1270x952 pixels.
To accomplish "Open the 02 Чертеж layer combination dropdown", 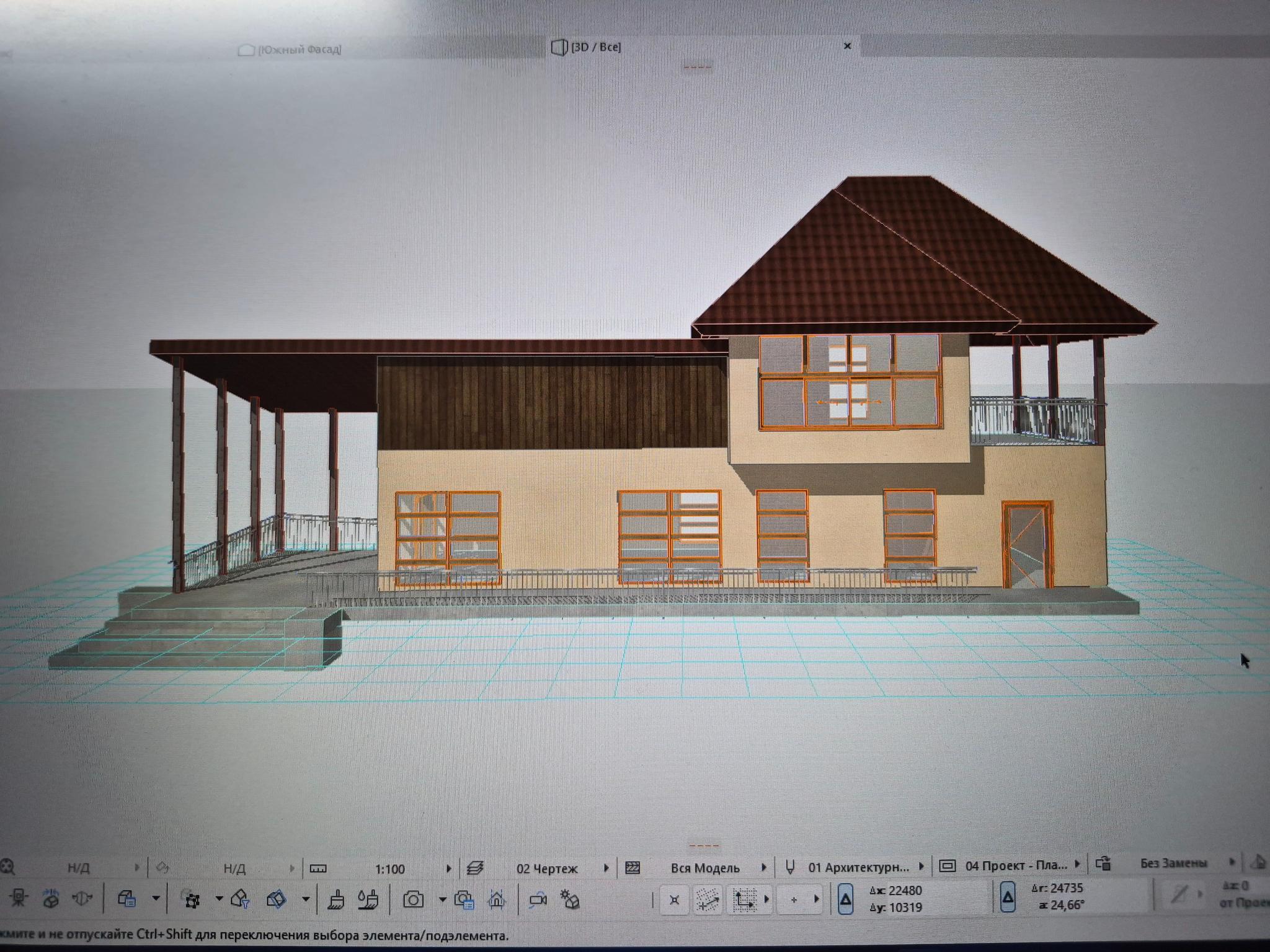I will pyautogui.click(x=606, y=868).
